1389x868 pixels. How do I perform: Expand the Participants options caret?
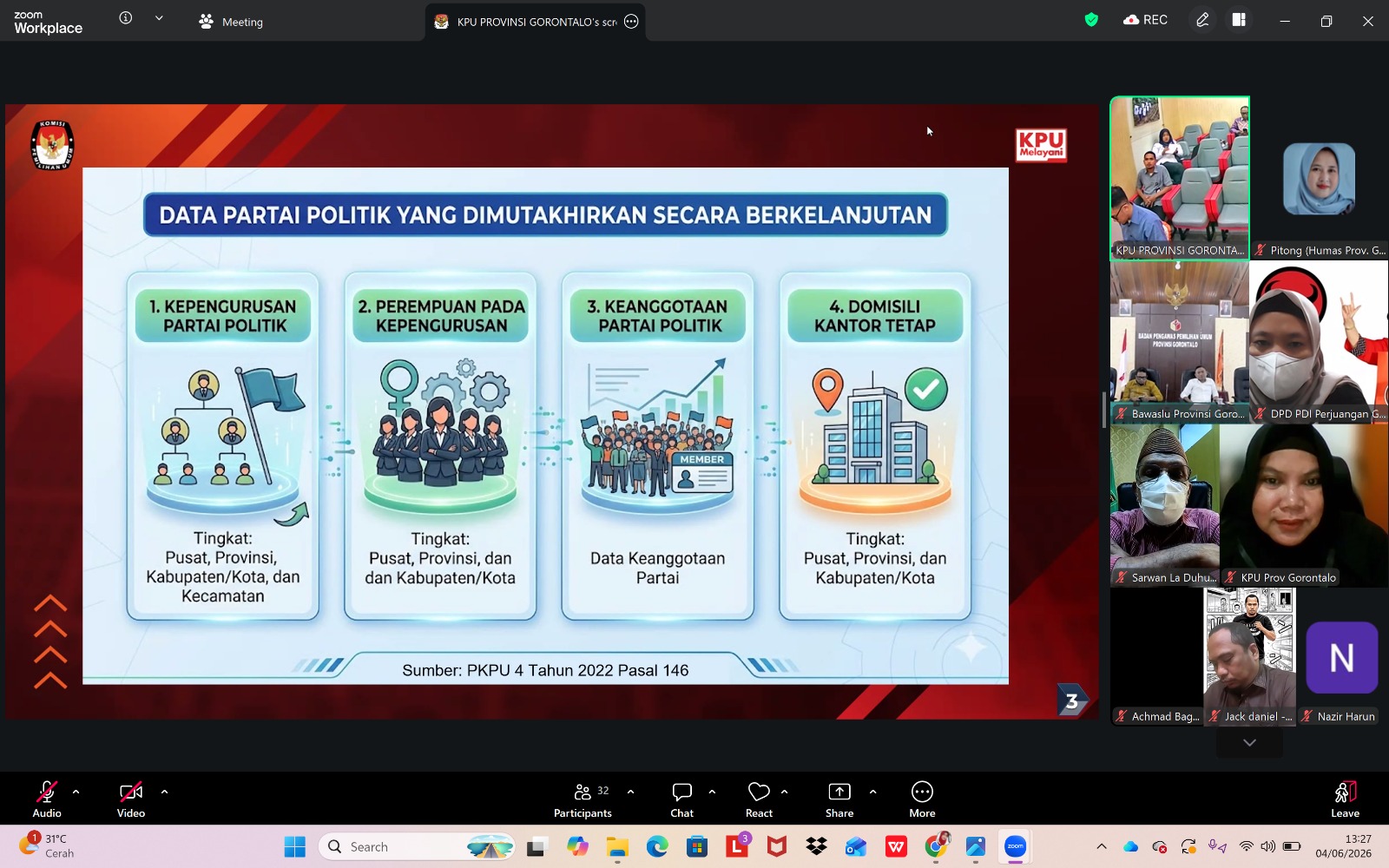tap(630, 792)
